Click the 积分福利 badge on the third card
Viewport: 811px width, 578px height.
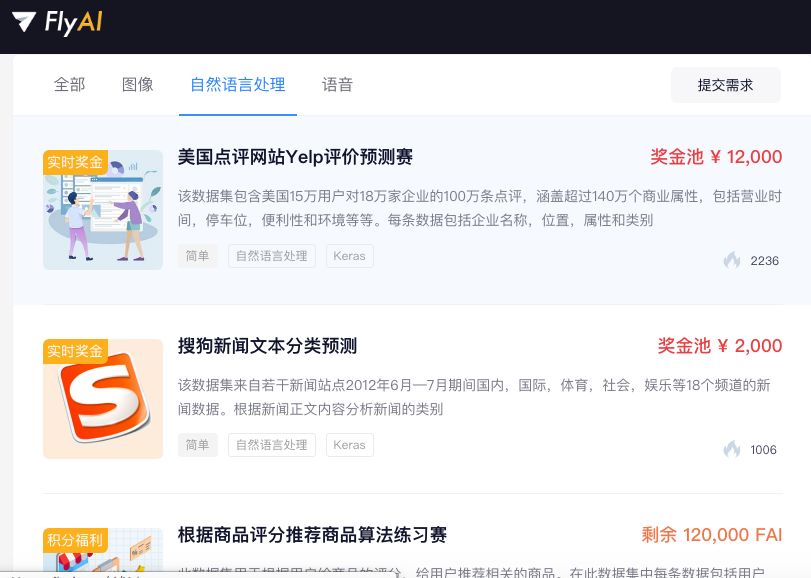(x=76, y=541)
